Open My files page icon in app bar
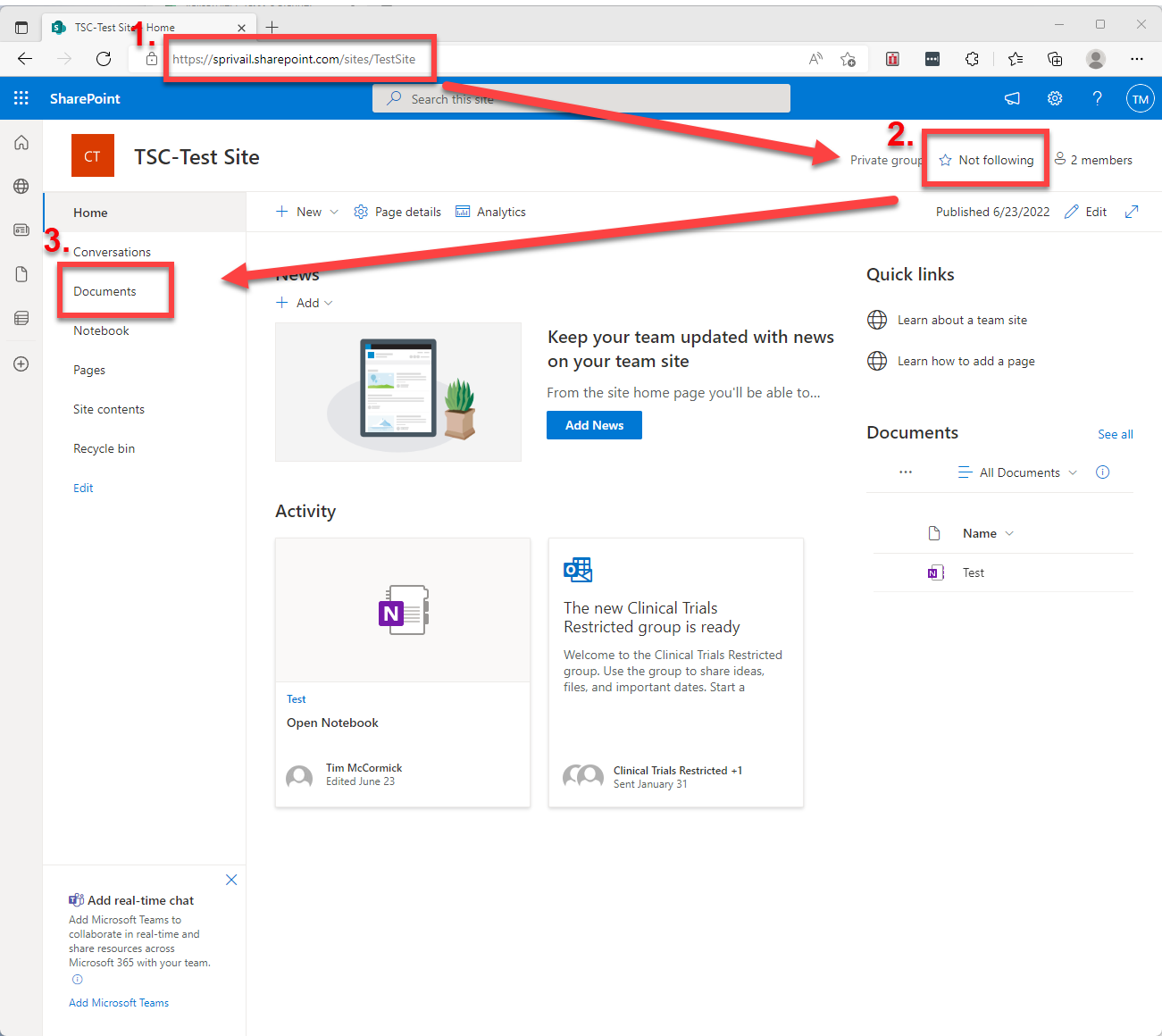1162x1036 pixels. [21, 274]
